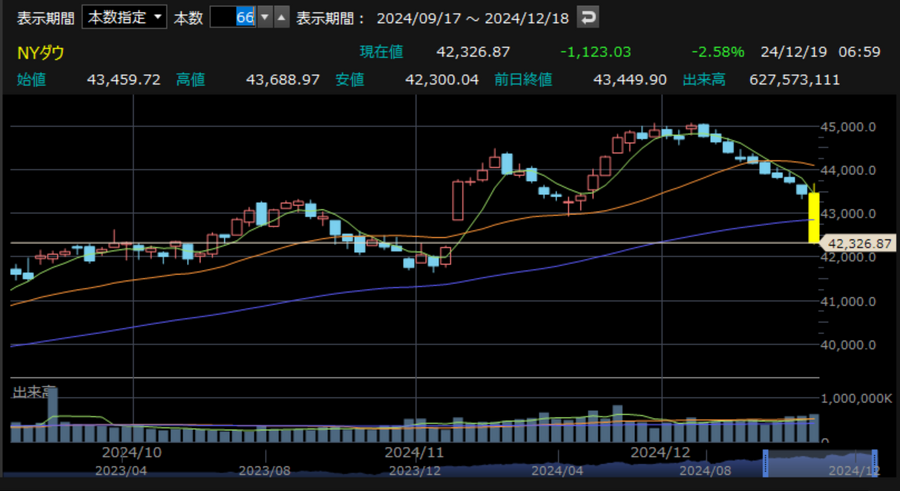This screenshot has height=491, width=900.
Task: Click the left range slider handle
Action: (x=765, y=463)
